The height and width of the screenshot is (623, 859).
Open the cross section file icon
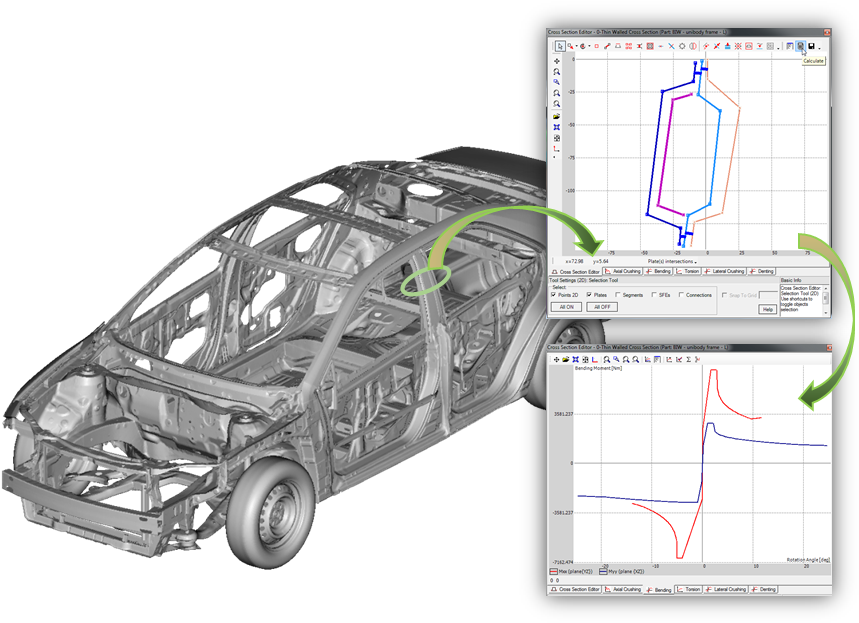(566, 359)
